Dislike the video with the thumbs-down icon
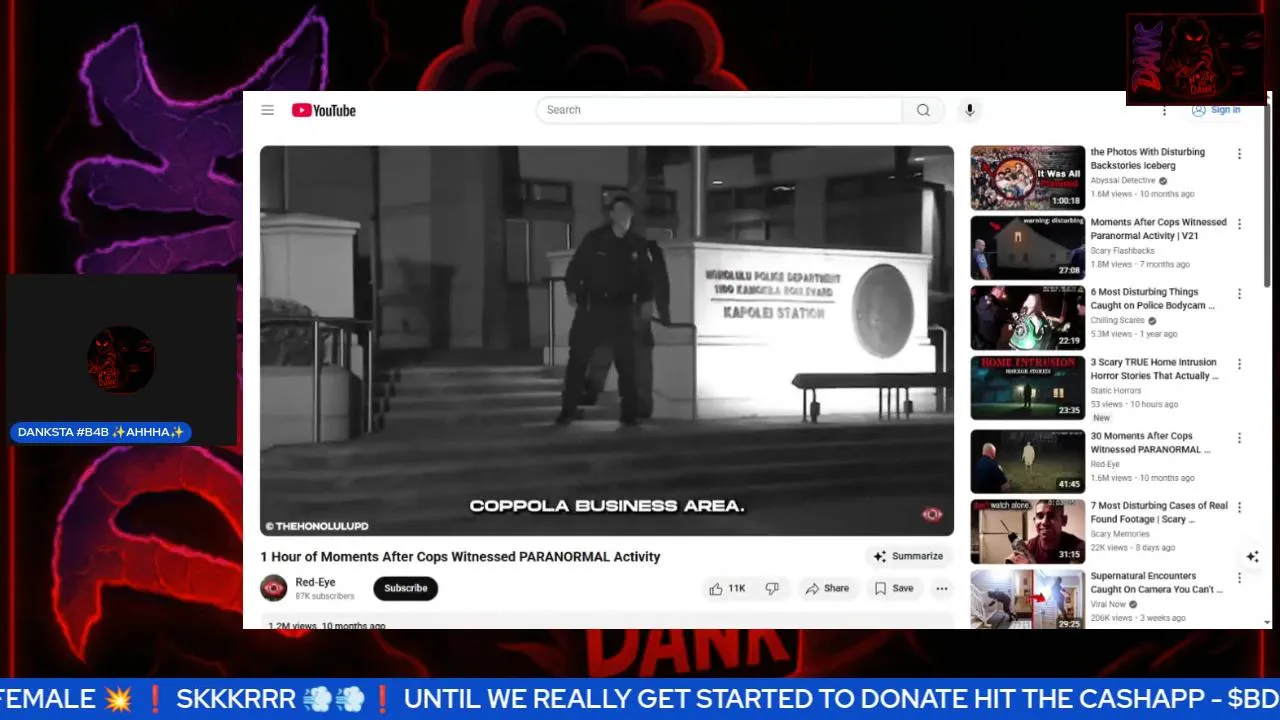This screenshot has height=720, width=1280. click(772, 588)
